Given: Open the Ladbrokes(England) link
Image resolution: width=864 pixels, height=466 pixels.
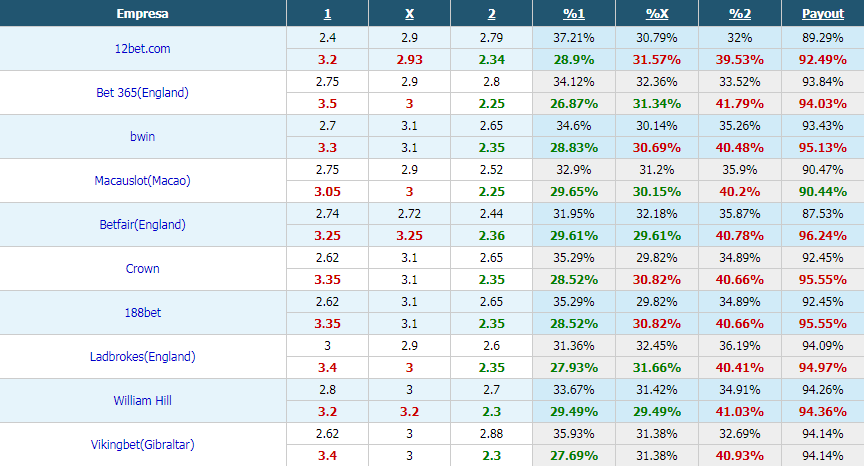Looking at the screenshot, I should (143, 357).
